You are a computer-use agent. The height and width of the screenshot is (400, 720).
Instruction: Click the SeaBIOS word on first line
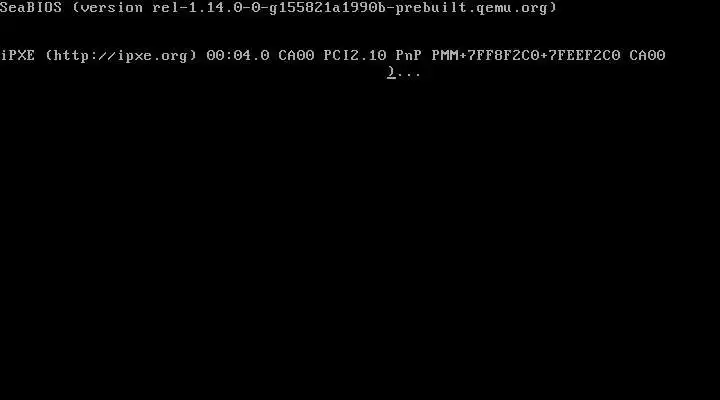click(x=31, y=7)
